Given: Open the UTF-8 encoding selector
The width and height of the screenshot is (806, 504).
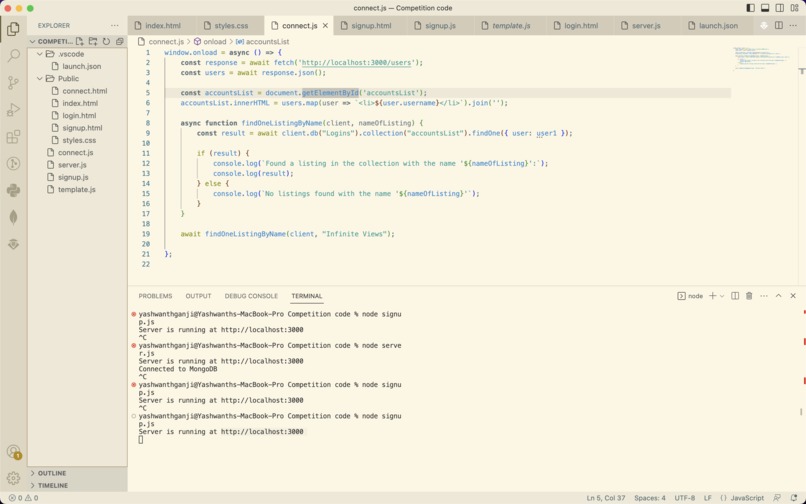Looking at the screenshot, I should [x=685, y=498].
